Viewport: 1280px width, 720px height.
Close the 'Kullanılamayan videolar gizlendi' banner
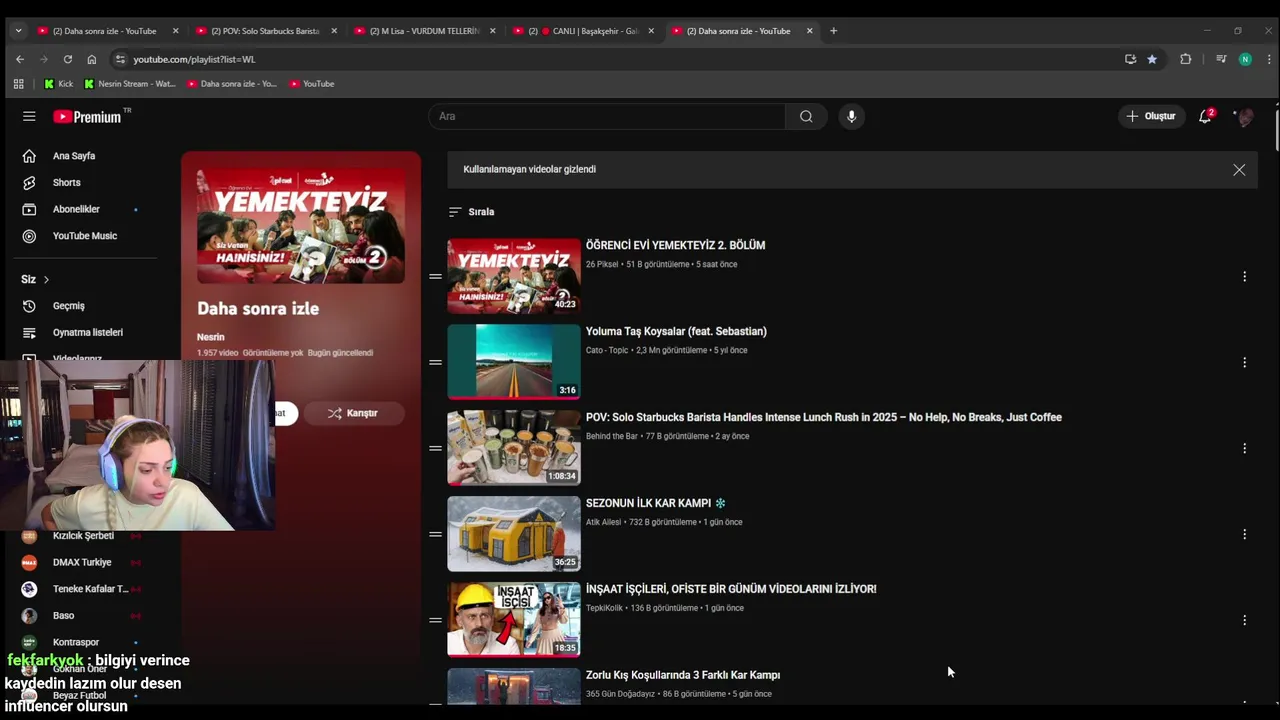click(x=1239, y=170)
